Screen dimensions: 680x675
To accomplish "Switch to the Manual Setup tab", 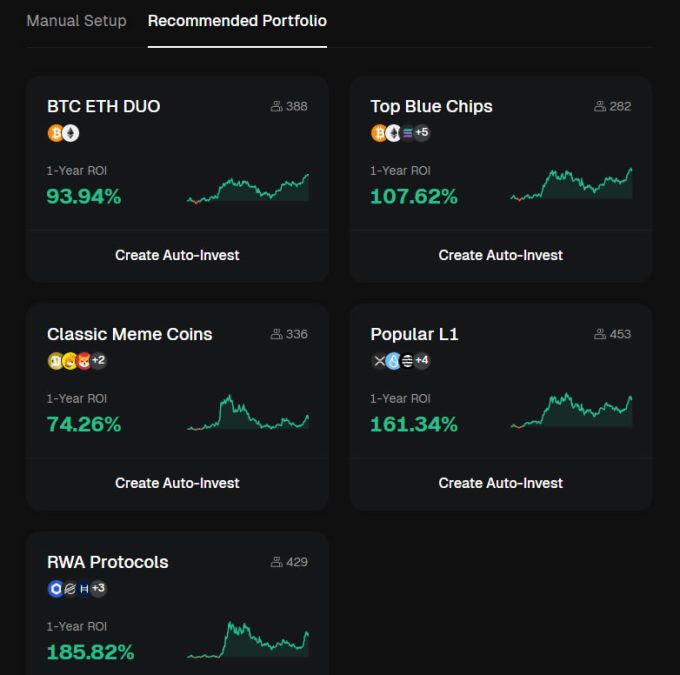I will [x=76, y=21].
